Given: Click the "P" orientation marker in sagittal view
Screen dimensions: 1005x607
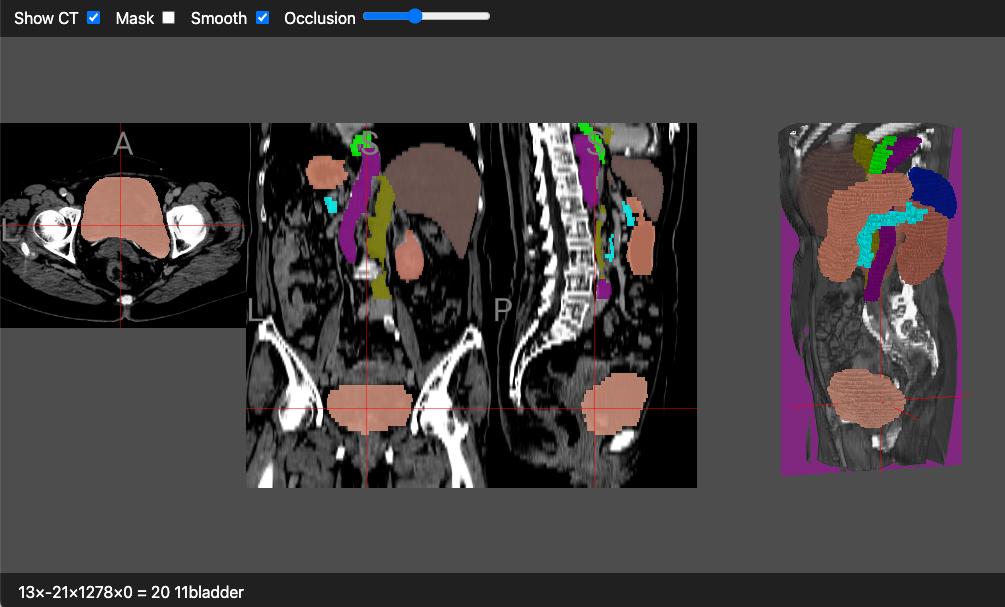Looking at the screenshot, I should coord(501,310).
